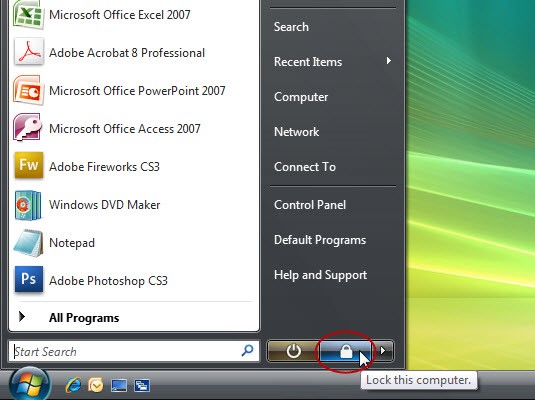Start Adobe Fireworks CS3 icon

29,166
